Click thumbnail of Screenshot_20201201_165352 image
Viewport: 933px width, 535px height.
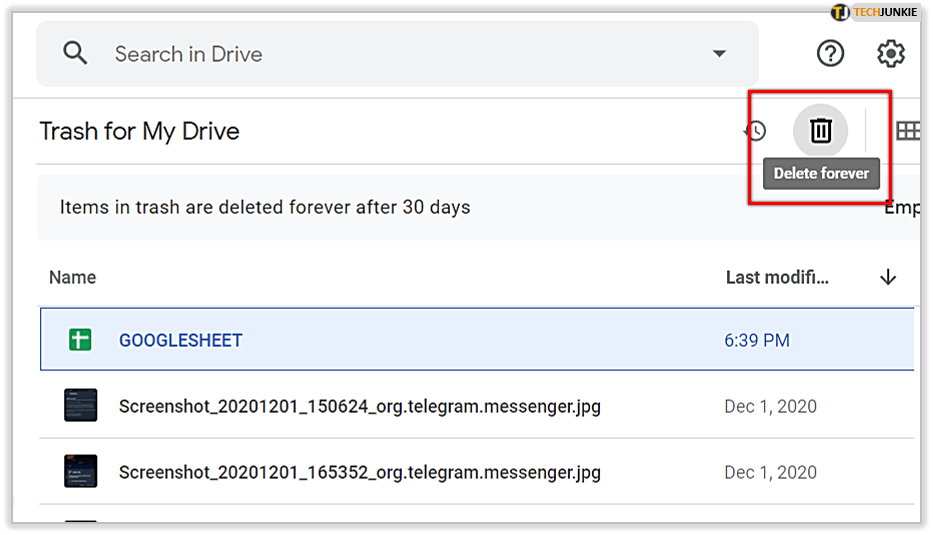80,472
